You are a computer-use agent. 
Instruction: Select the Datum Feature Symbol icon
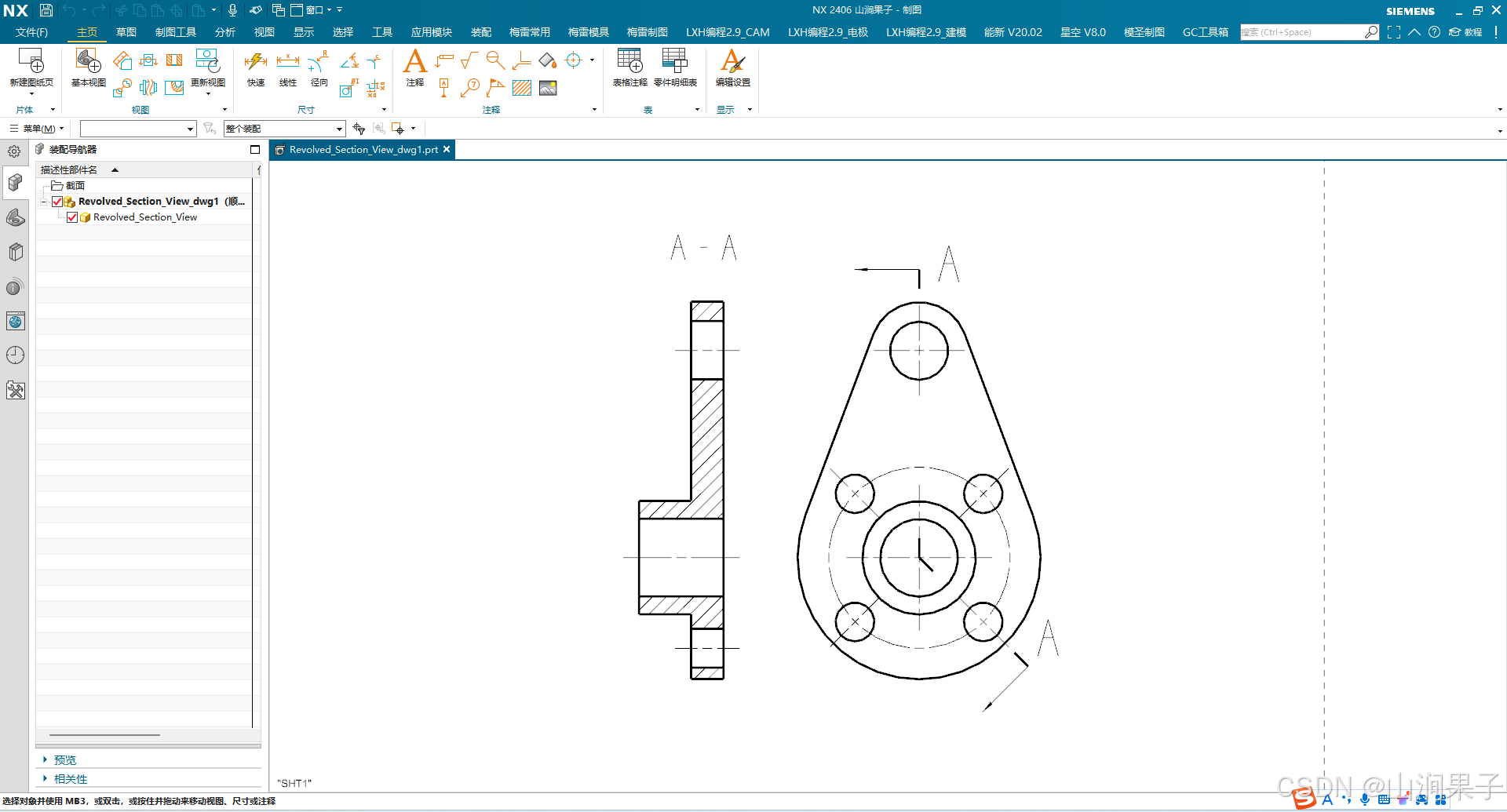coord(444,88)
